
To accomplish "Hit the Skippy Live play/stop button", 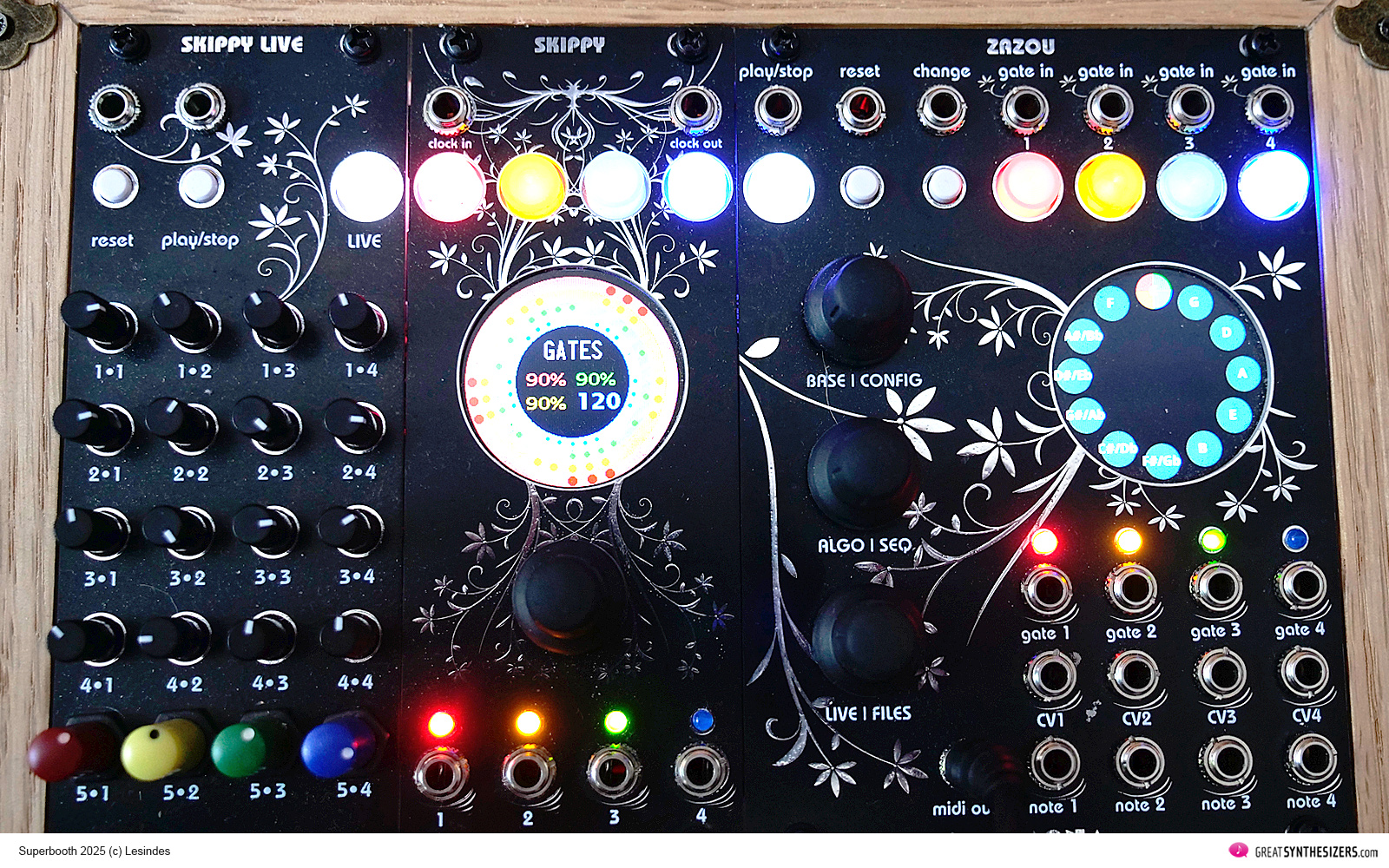I will 201,185.
